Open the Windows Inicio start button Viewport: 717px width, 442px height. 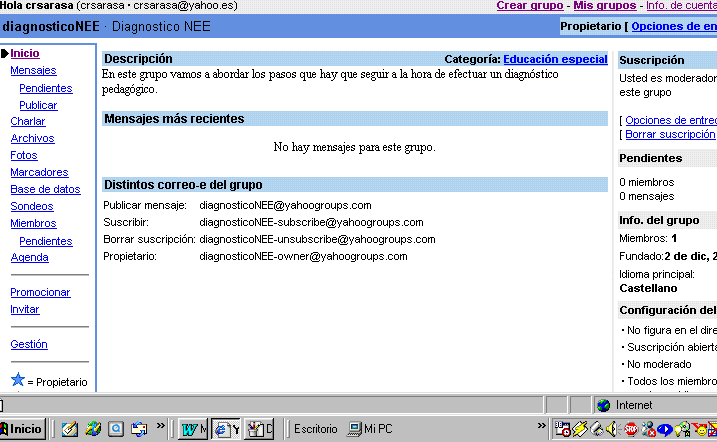pyautogui.click(x=22, y=429)
